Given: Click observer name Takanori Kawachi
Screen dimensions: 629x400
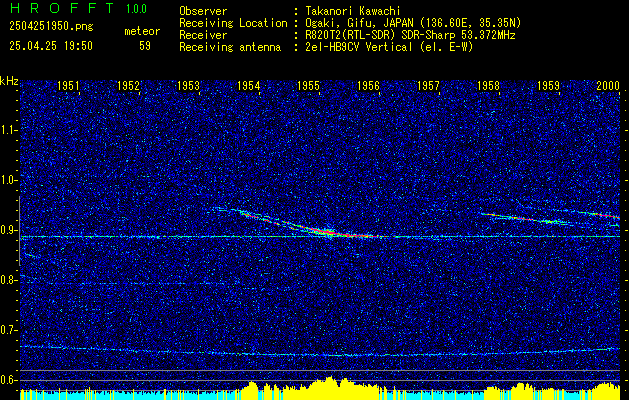Looking at the screenshot, I should point(353,11).
